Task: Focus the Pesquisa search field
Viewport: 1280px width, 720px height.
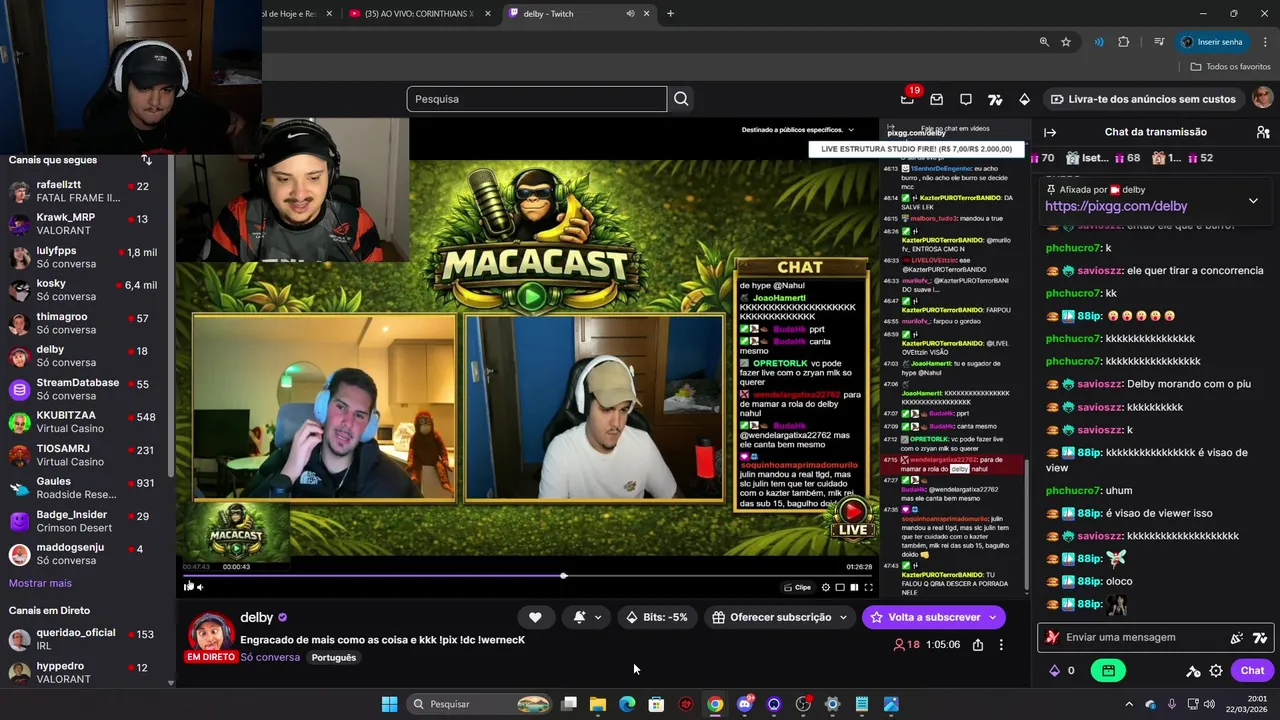Action: coord(537,99)
